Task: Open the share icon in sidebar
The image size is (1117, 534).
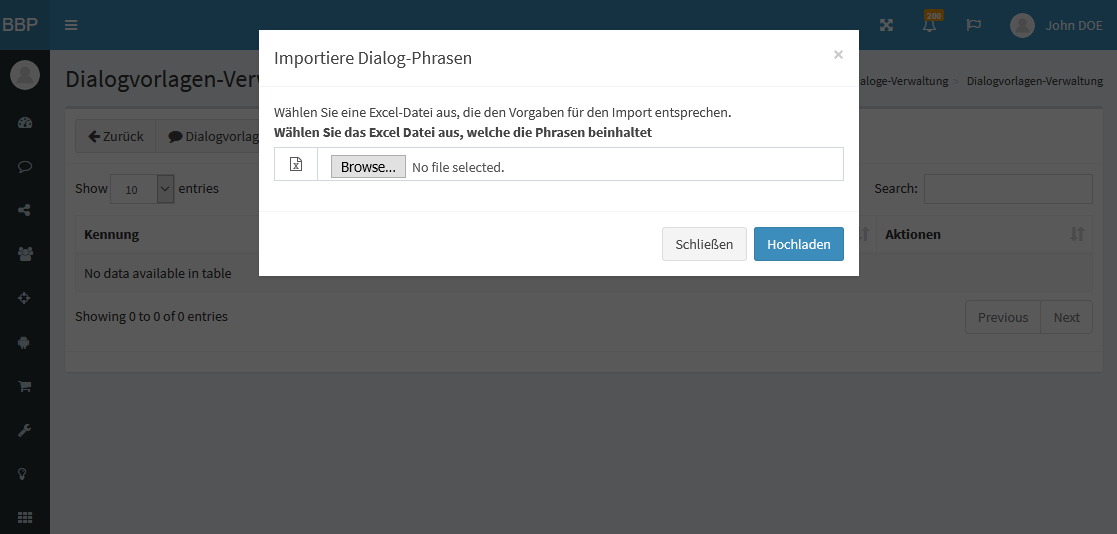Action: click(25, 210)
